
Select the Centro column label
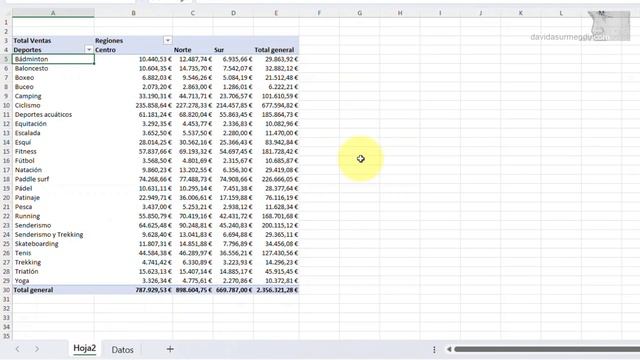point(133,50)
